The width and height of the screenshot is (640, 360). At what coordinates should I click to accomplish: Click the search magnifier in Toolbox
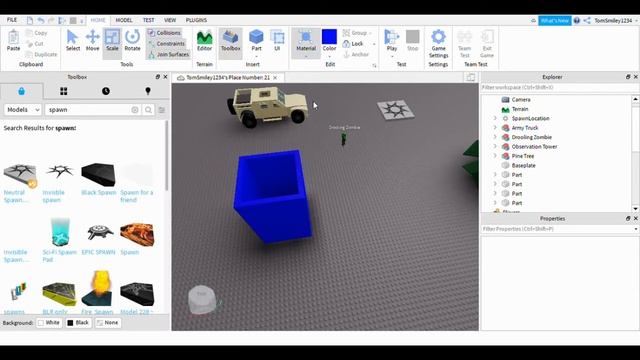148,110
